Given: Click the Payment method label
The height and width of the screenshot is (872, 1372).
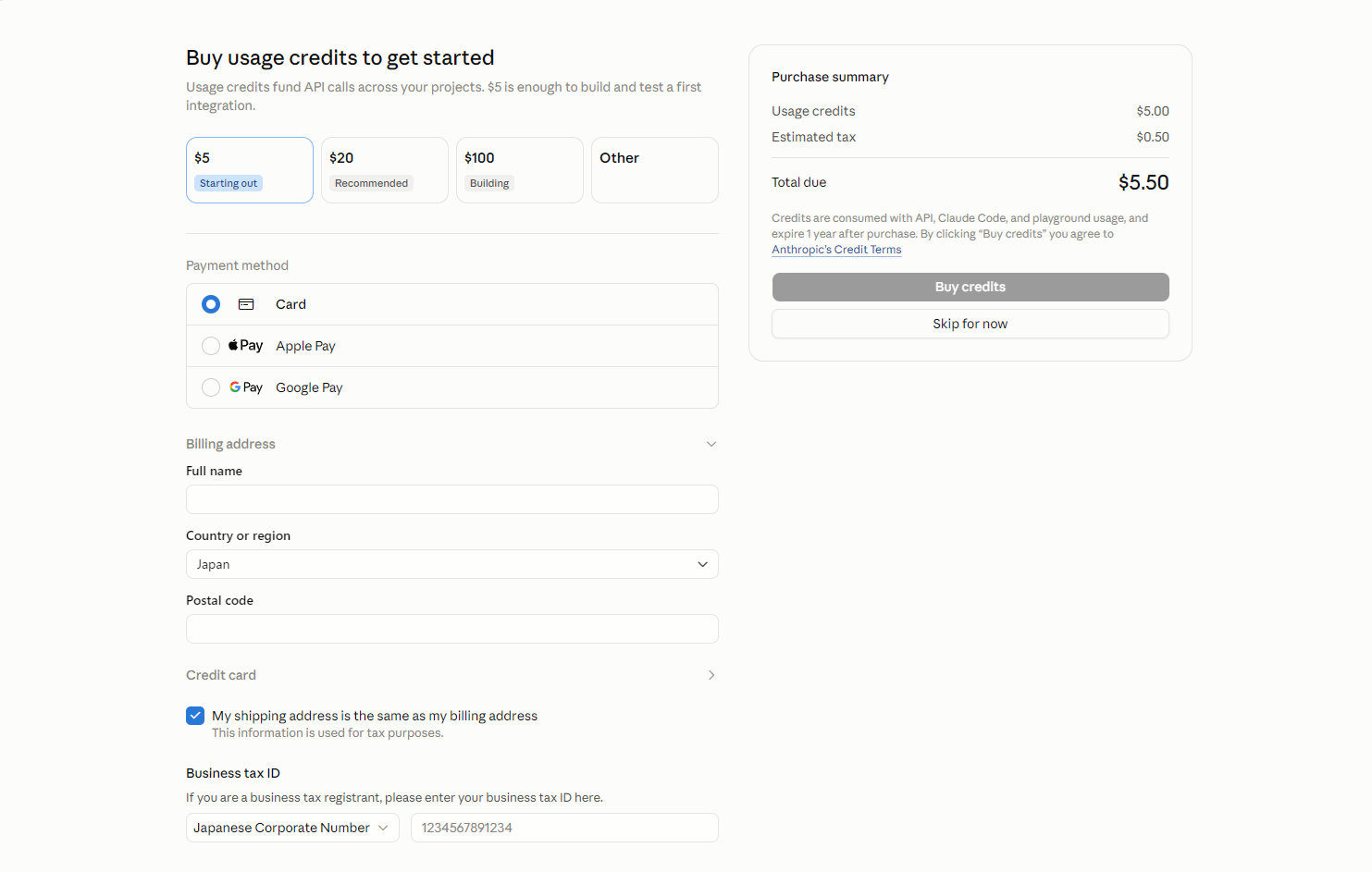Looking at the screenshot, I should point(237,265).
